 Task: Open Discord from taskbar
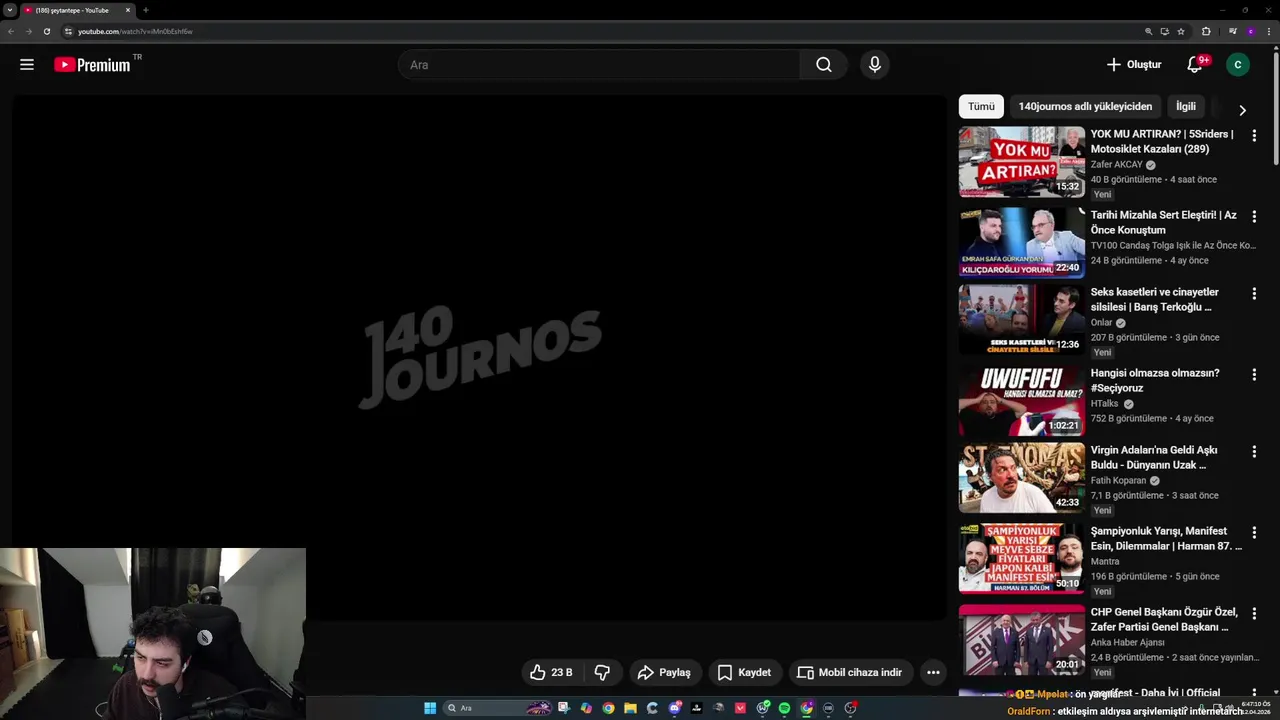[x=675, y=708]
